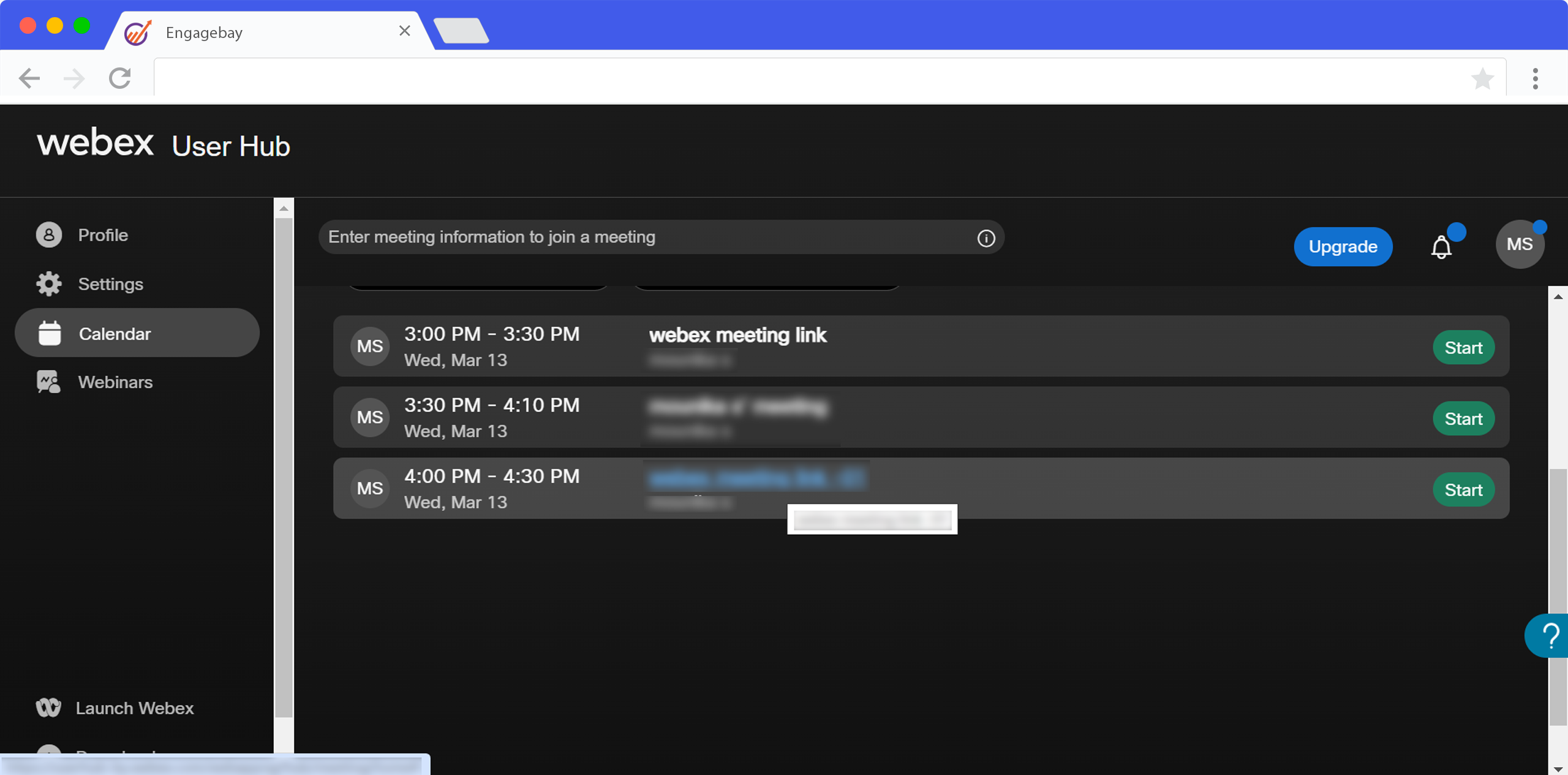The height and width of the screenshot is (775, 1568).
Task: Click MS avatar on 4:00 PM meeting
Action: pos(370,489)
